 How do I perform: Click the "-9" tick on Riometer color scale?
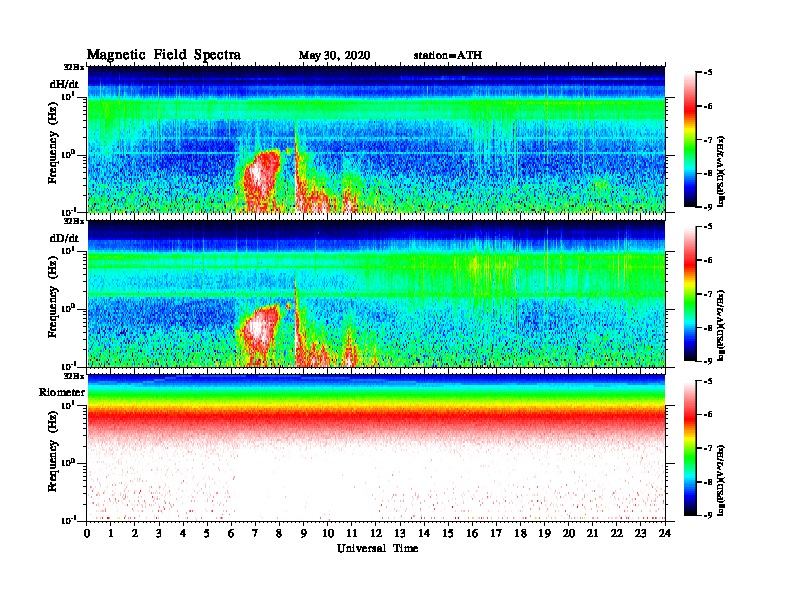(x=708, y=515)
